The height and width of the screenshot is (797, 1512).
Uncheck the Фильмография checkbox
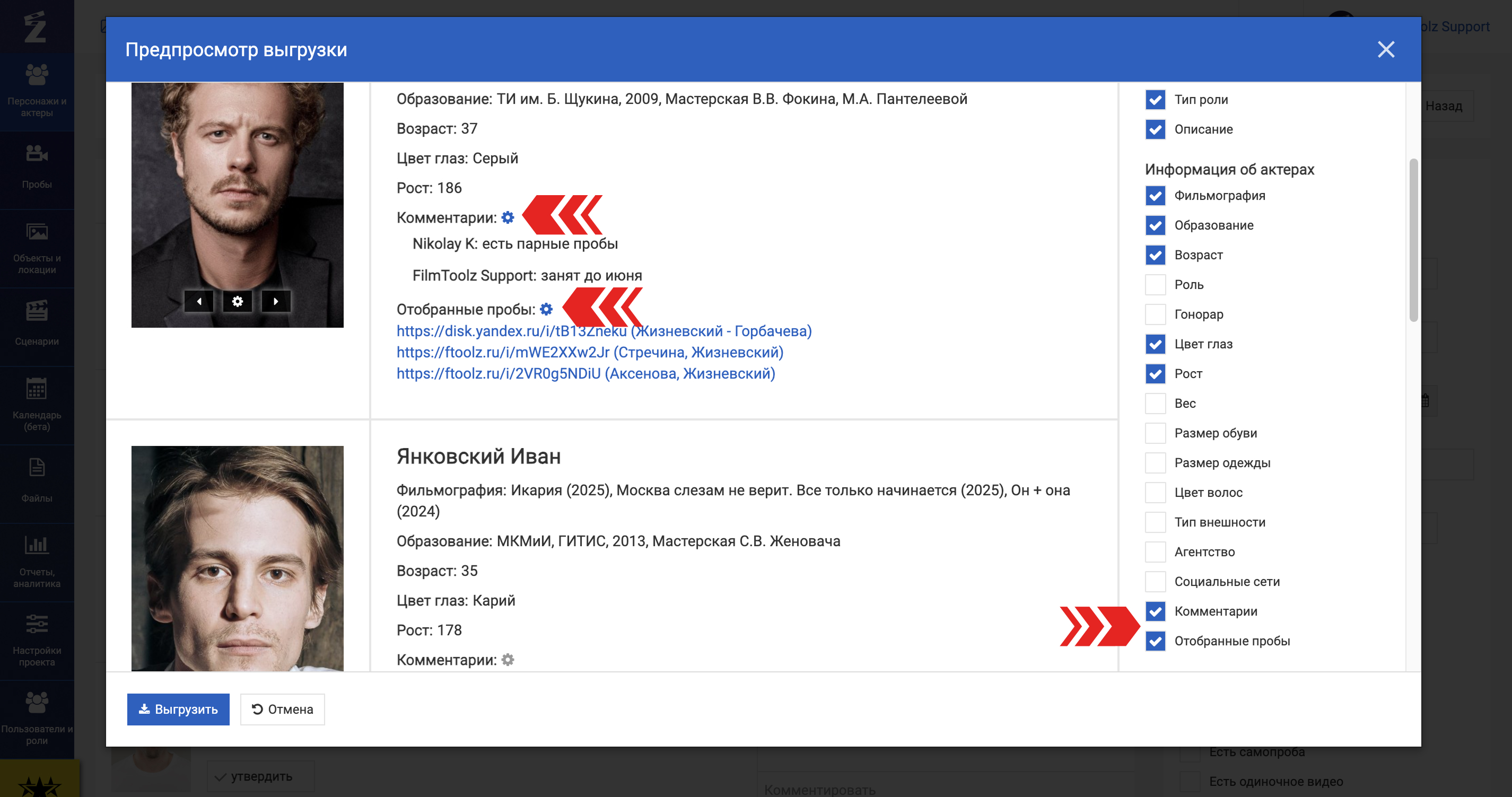point(1155,196)
